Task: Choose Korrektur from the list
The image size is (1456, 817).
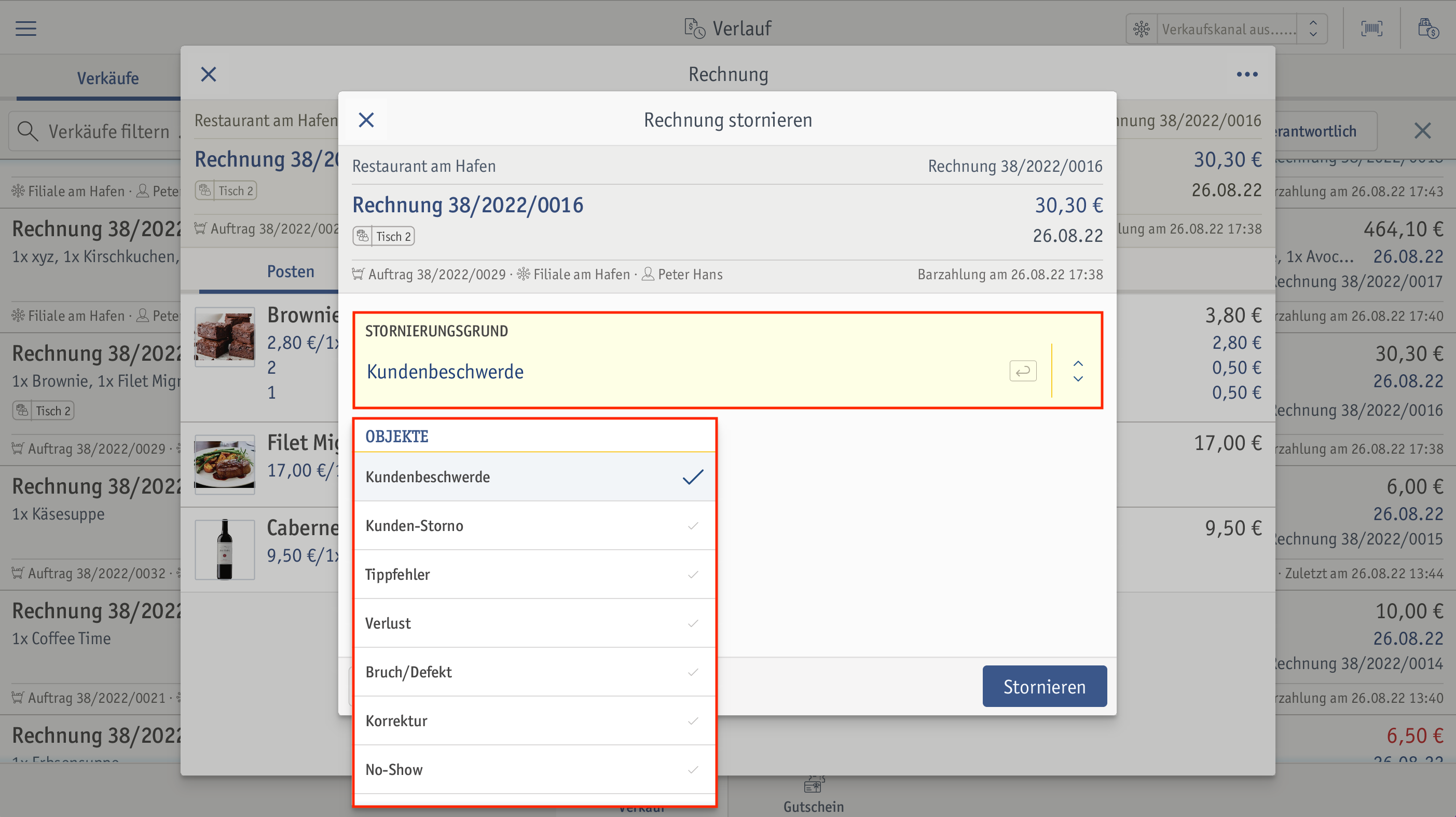Action: [x=534, y=721]
